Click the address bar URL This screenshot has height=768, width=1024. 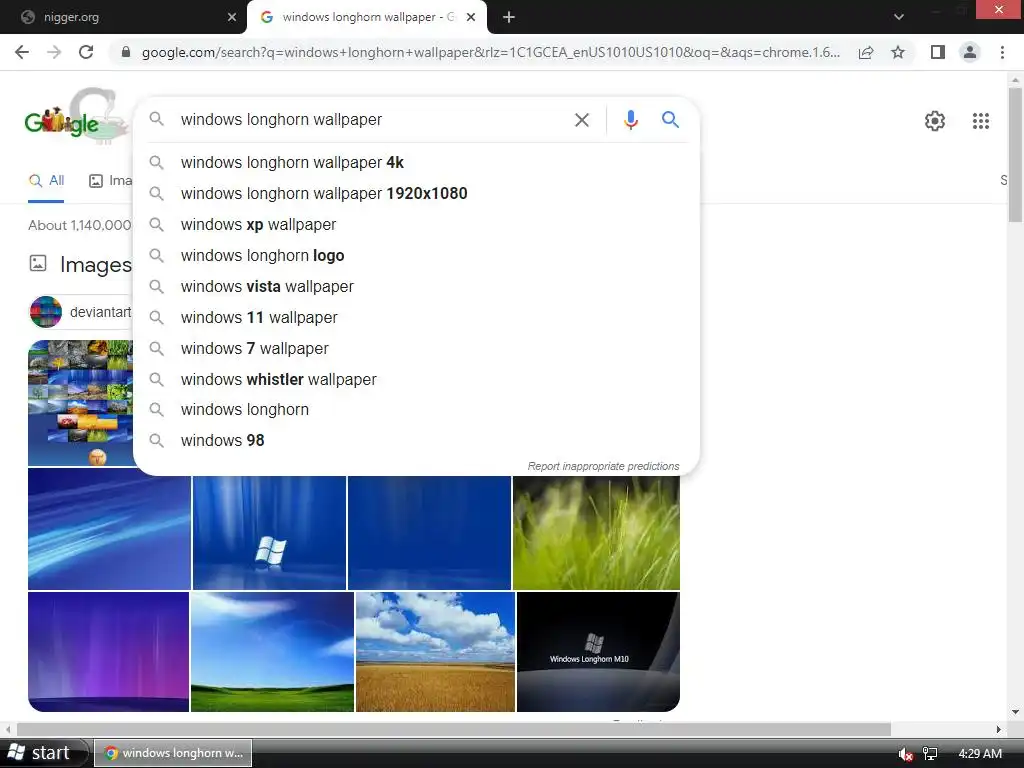(x=490, y=52)
